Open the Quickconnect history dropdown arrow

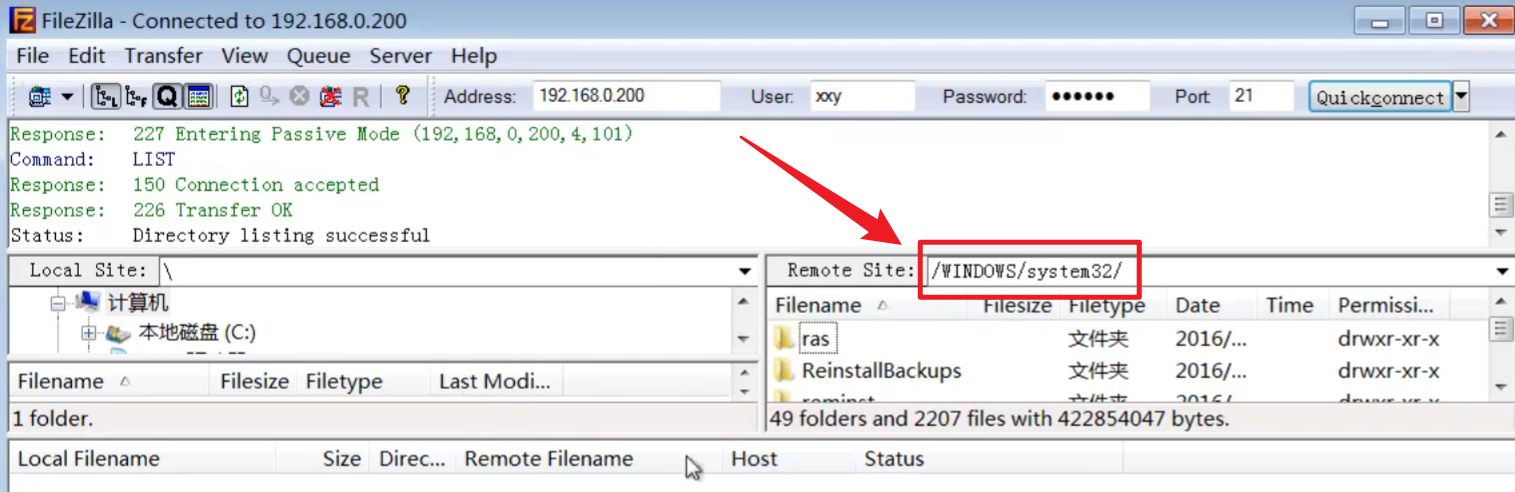point(1461,96)
